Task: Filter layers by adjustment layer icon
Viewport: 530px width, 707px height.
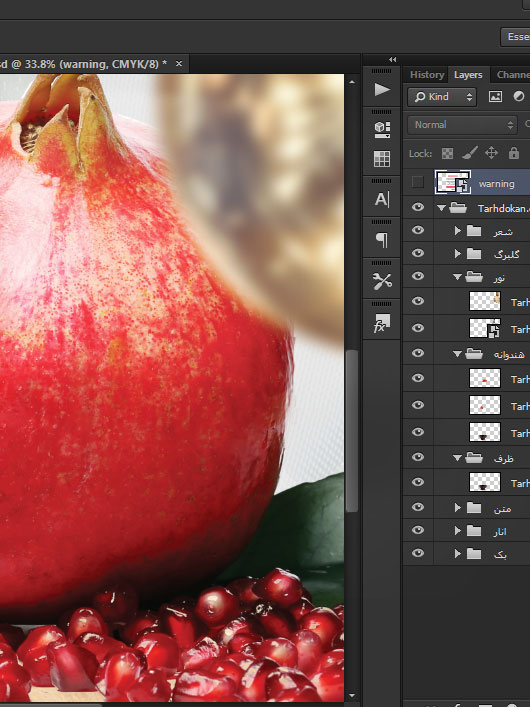Action: coord(519,96)
